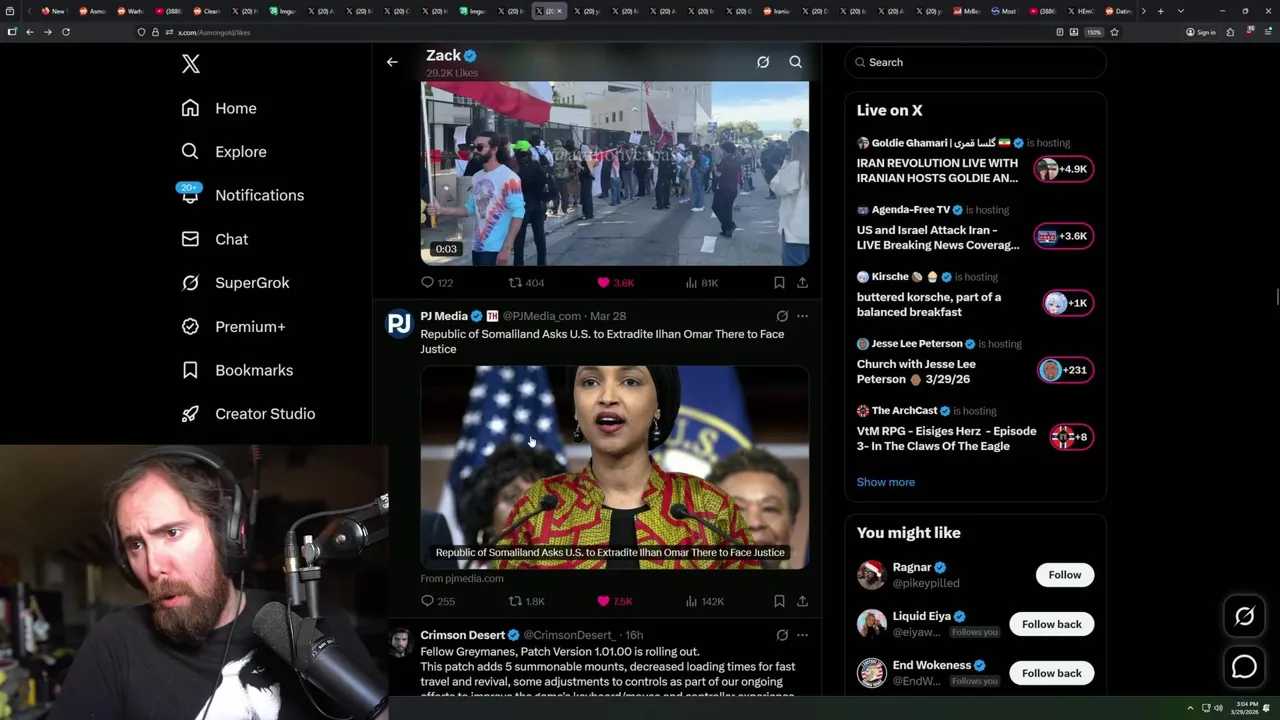Bookmark the PJ Media post
1280x720 pixels.
click(779, 601)
